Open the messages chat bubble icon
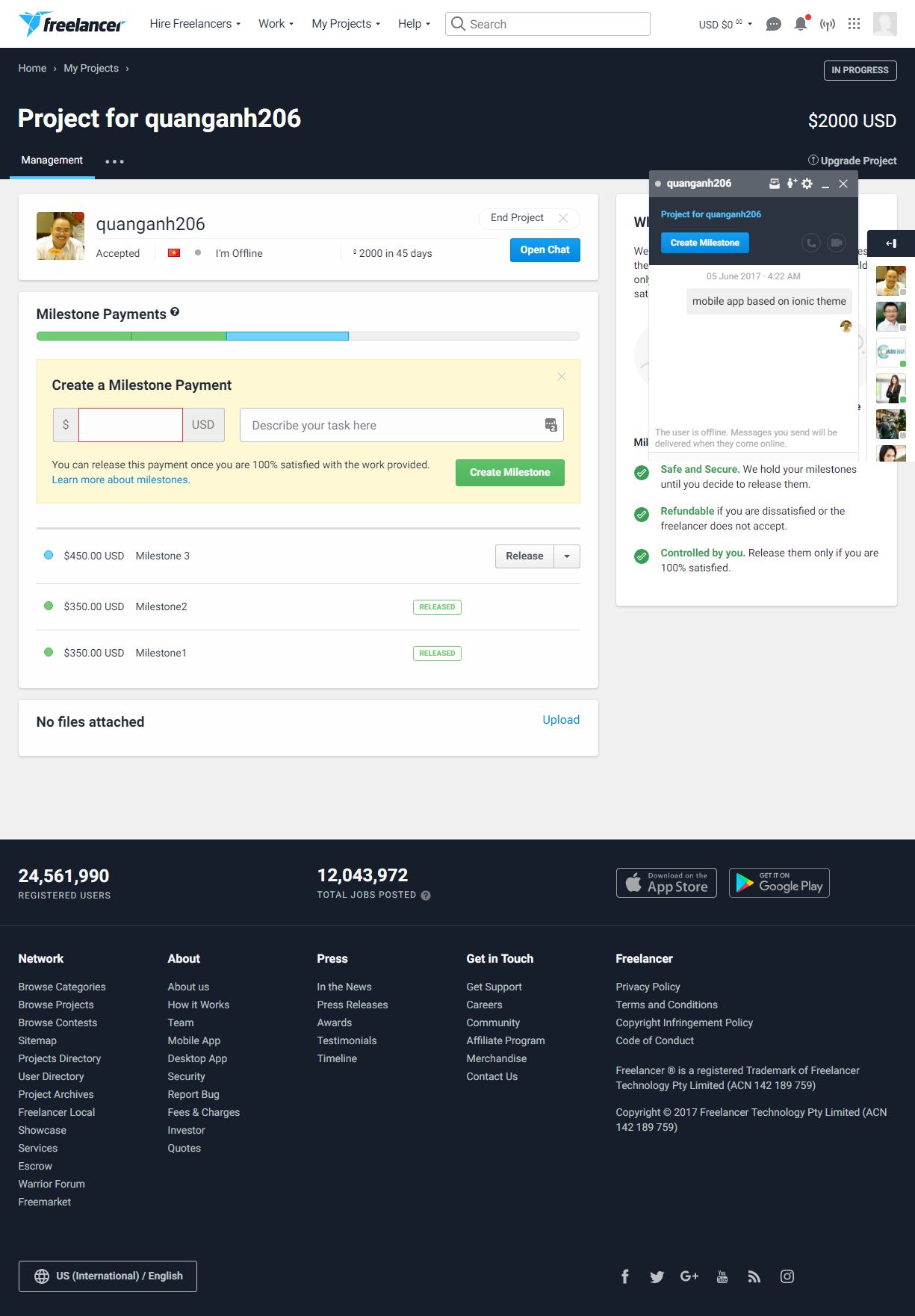Viewport: 915px width, 1316px height. pyautogui.click(x=774, y=24)
